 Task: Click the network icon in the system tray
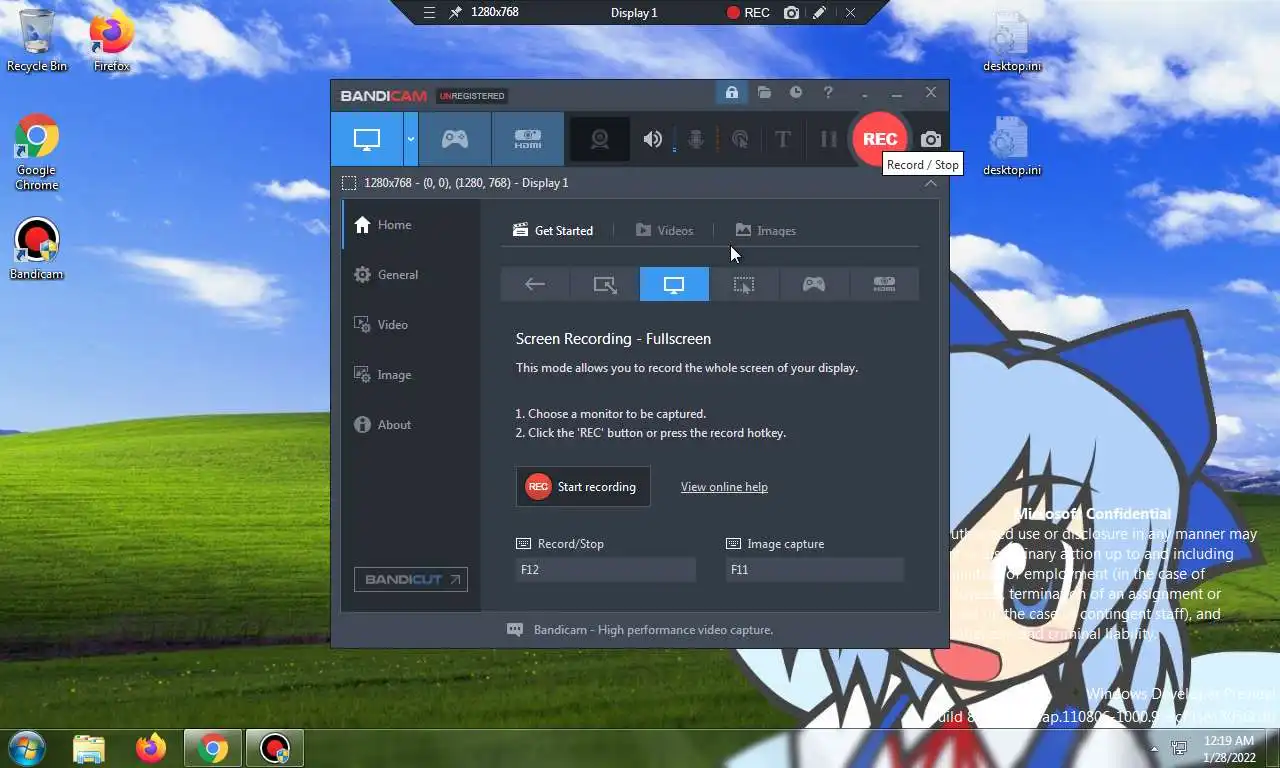pos(1180,748)
